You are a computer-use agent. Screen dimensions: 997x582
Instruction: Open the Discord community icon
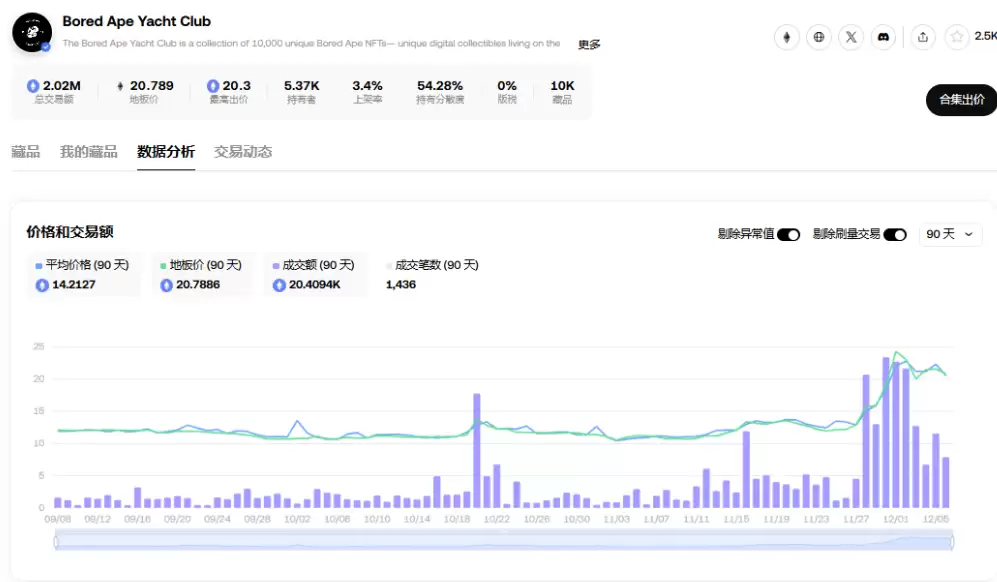point(883,37)
